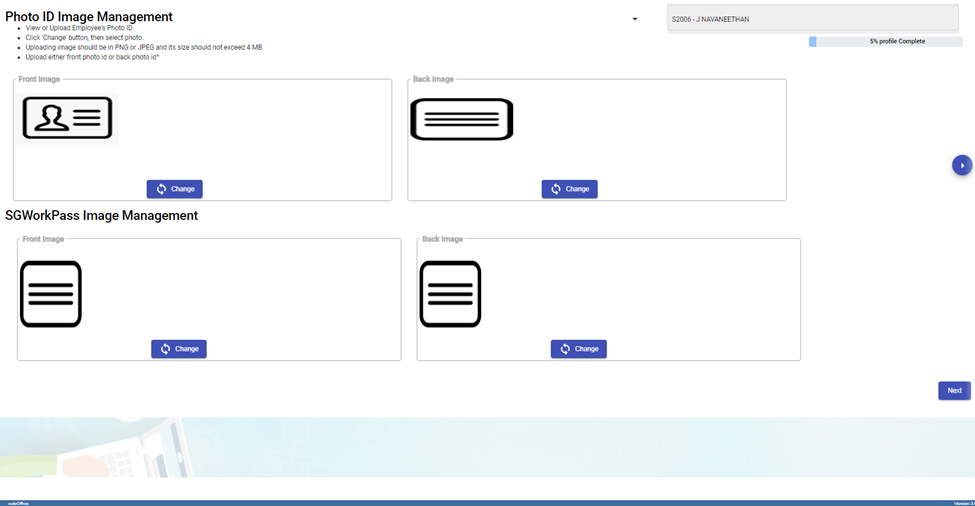Click the round blue arrow button at right edge
The height and width of the screenshot is (506, 975).
click(x=961, y=165)
